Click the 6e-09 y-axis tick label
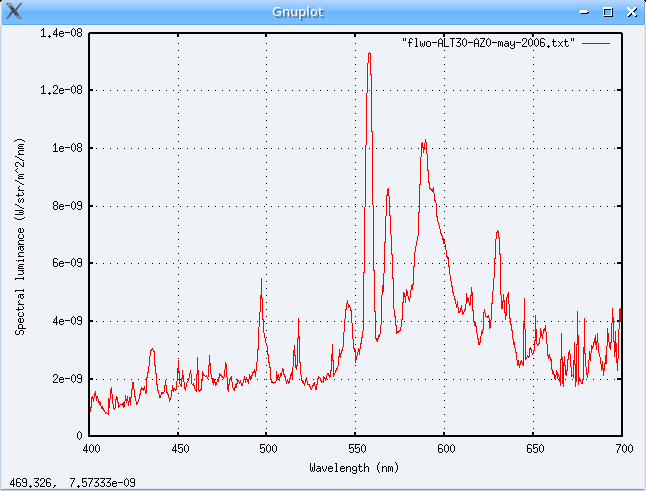646x491 pixels. (x=65, y=263)
